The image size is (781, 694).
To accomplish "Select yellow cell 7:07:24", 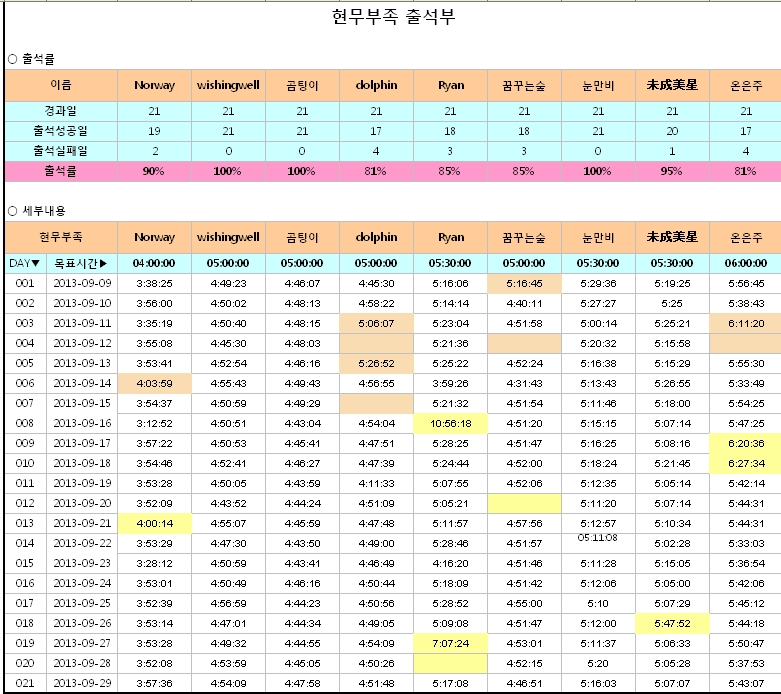I will pos(450,643).
